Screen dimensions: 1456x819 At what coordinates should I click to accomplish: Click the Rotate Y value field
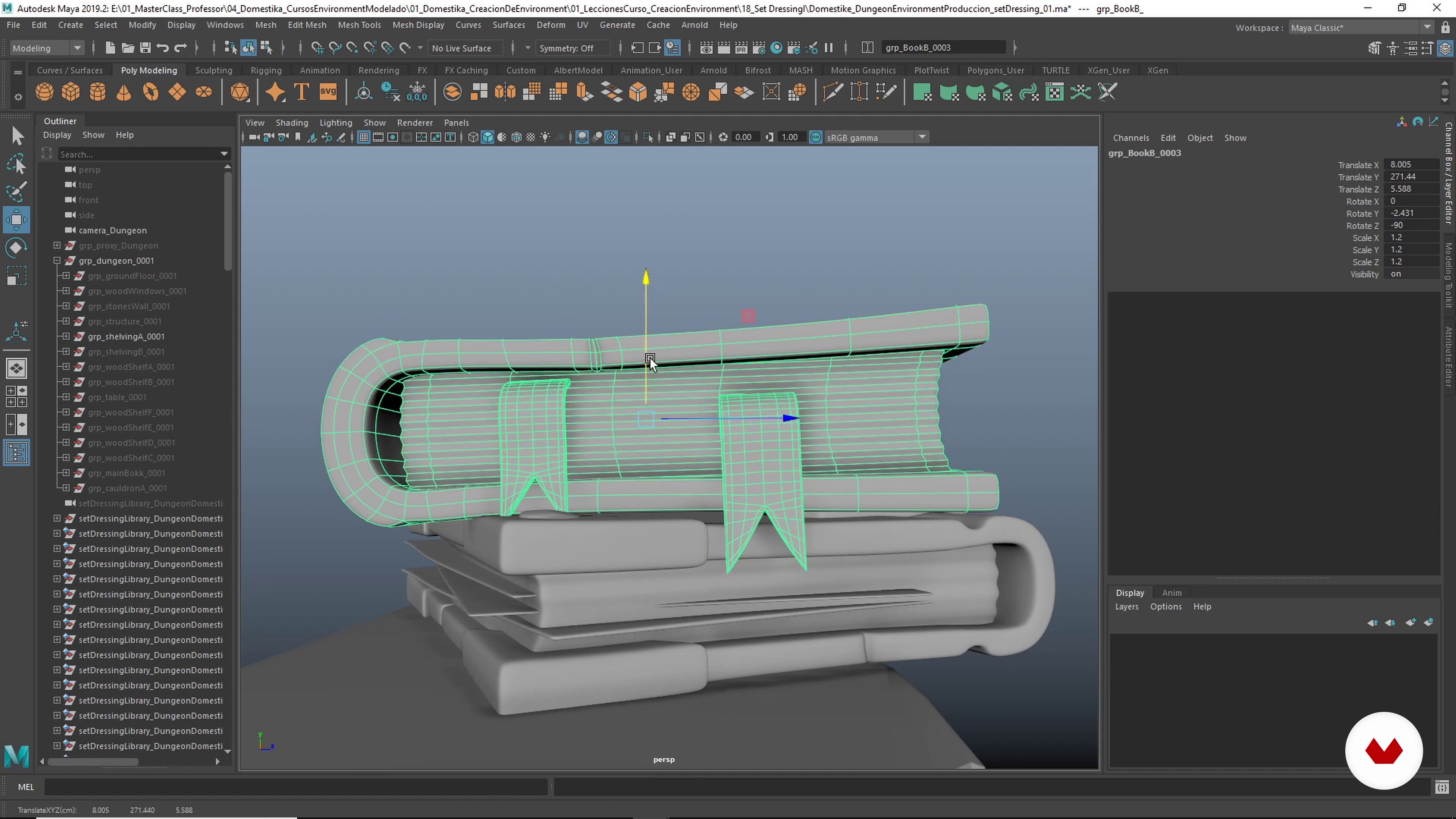pyautogui.click(x=1411, y=213)
